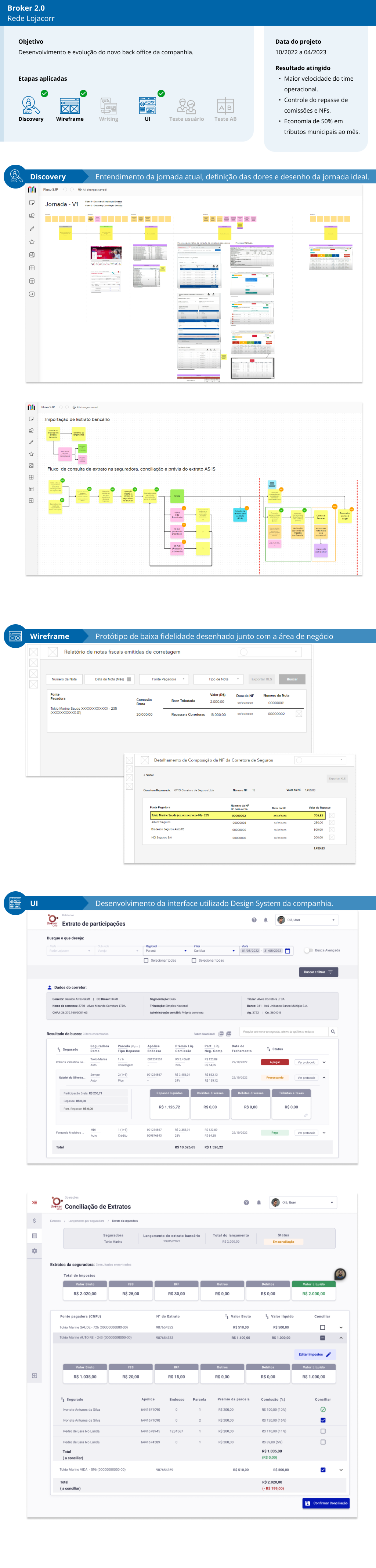Click the search magnifier icon in results search box

click(333, 1032)
